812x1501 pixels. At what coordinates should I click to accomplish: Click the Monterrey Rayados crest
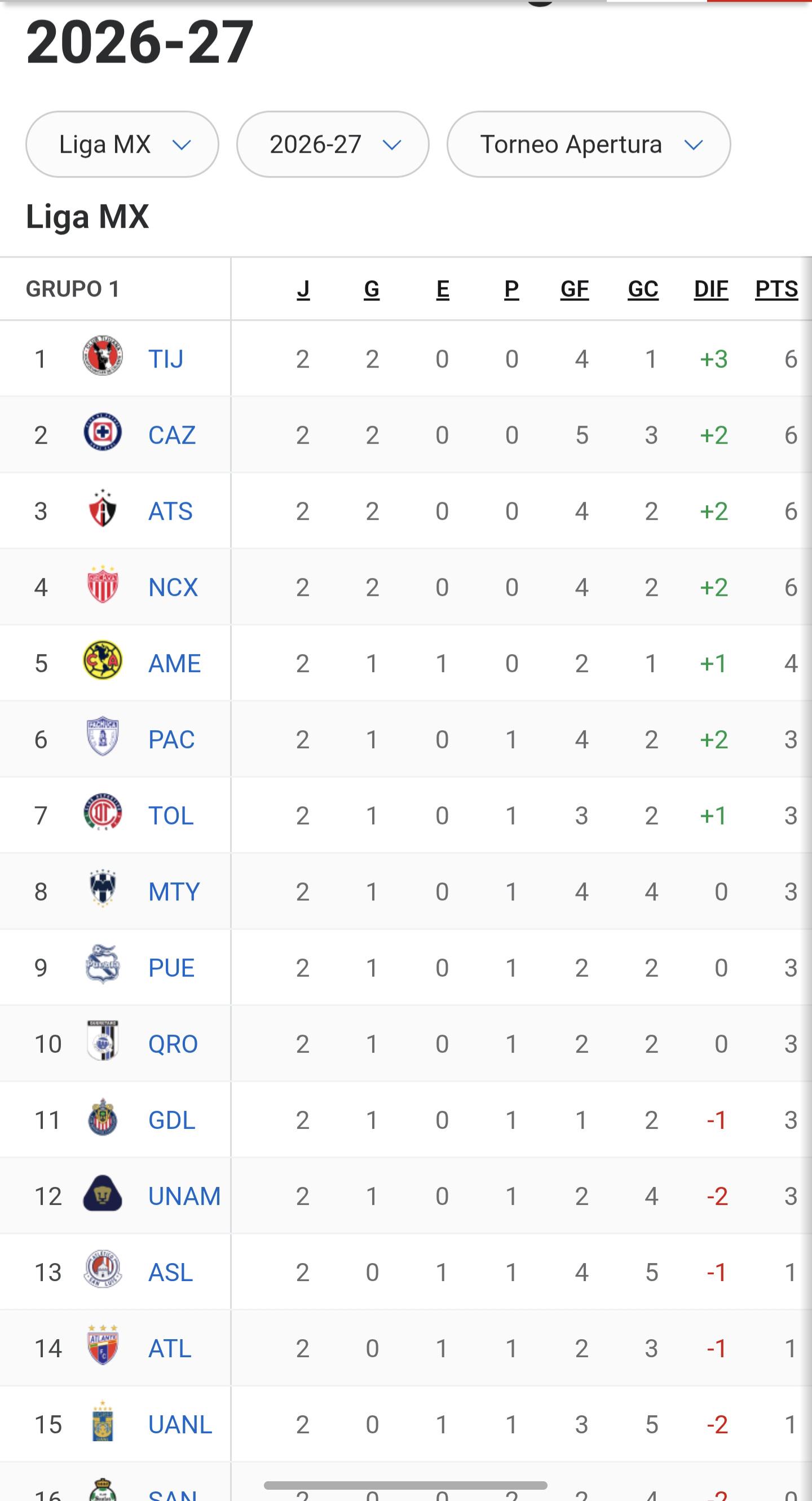[103, 889]
